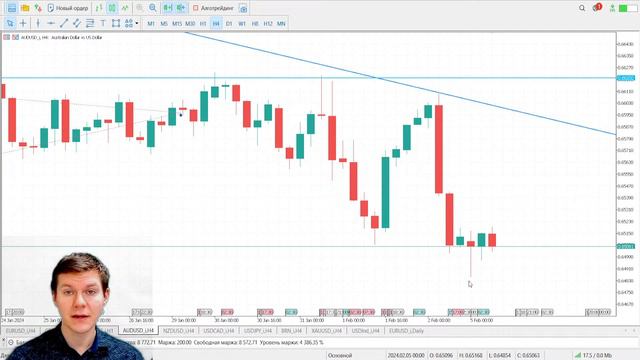Open the EURUSD_i,Daily chart tab
Screen dimensions: 640x360
pyautogui.click(x=406, y=331)
